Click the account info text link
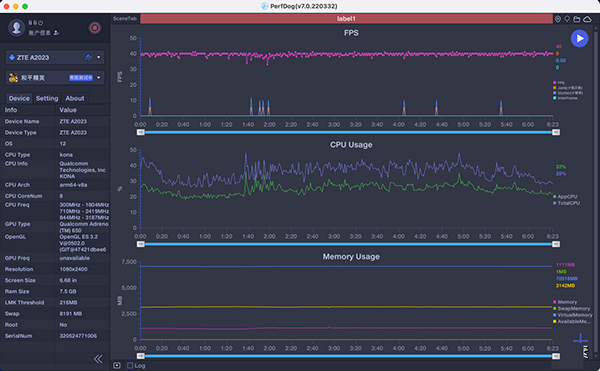Screen dimensions: 600x371 point(40,33)
